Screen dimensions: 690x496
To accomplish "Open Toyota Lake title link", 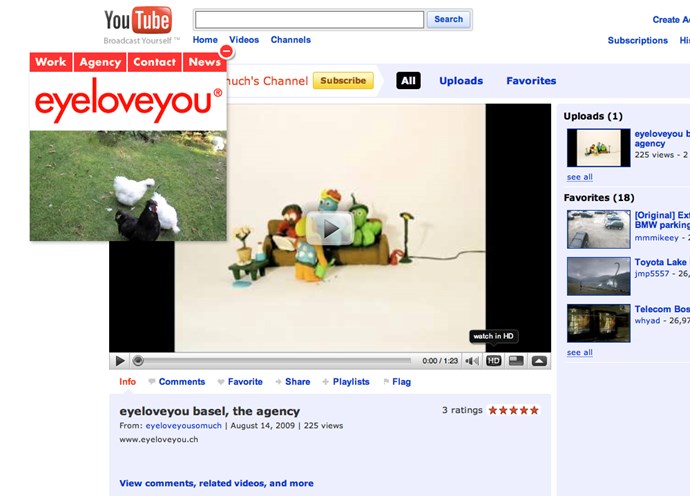I will [662, 262].
